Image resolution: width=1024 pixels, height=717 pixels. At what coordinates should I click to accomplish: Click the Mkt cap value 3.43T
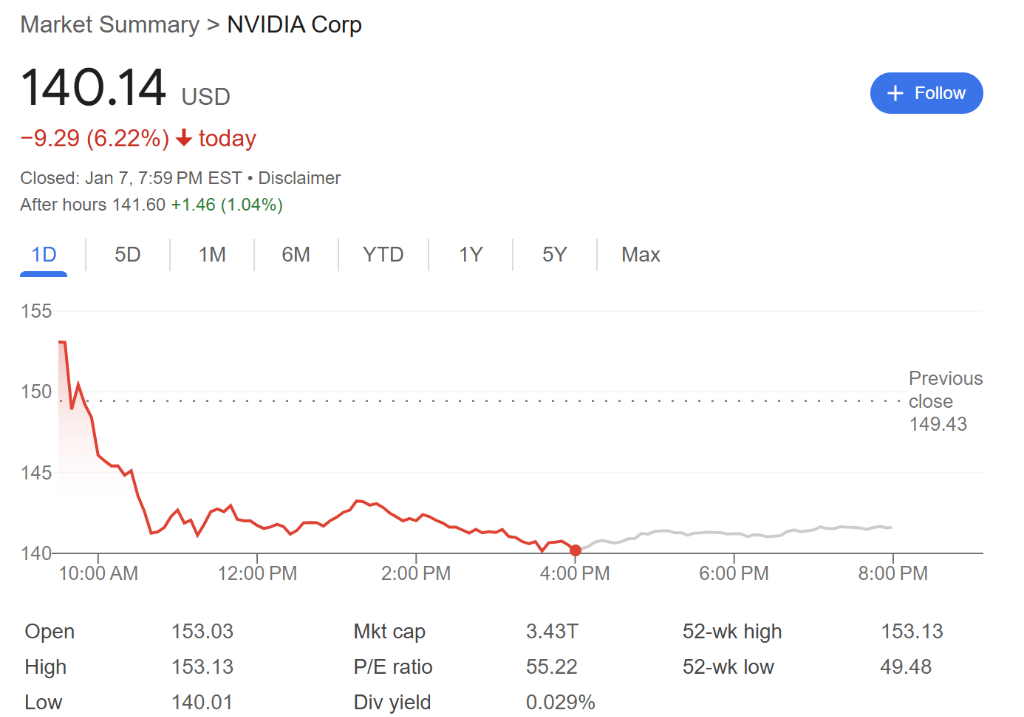(x=552, y=631)
